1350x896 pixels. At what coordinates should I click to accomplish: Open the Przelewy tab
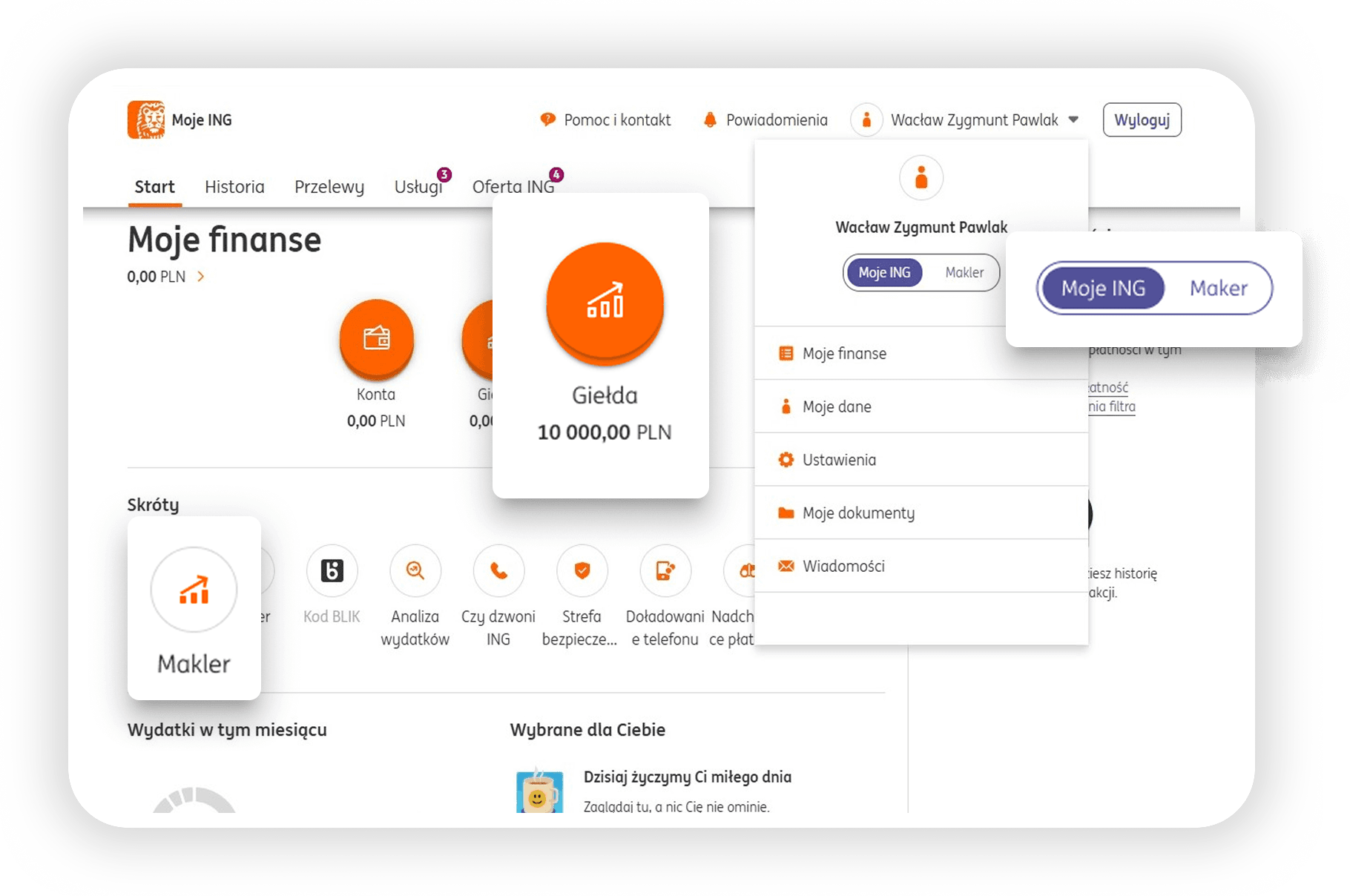tap(329, 187)
